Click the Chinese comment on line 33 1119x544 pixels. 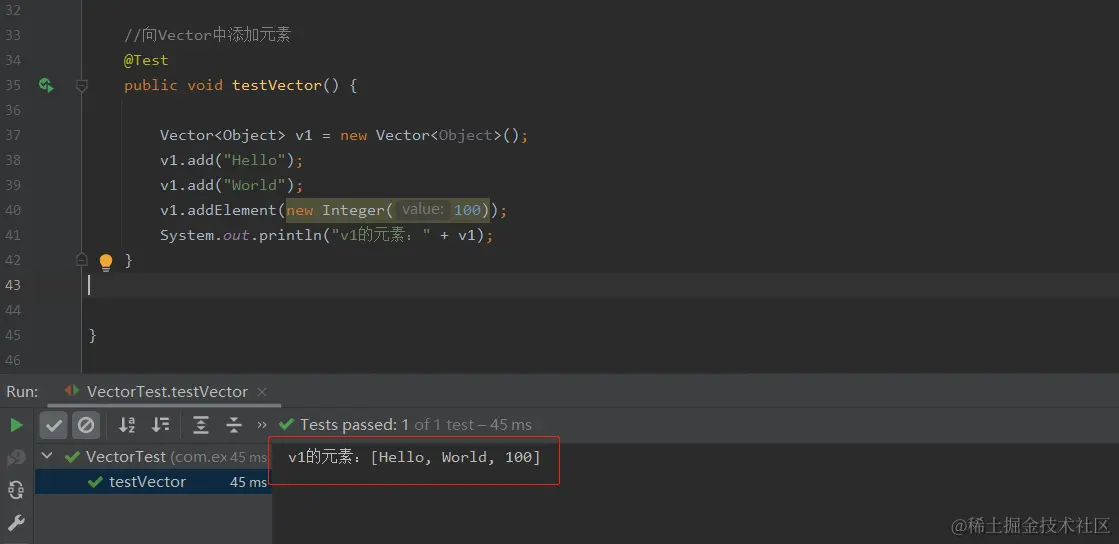click(208, 35)
